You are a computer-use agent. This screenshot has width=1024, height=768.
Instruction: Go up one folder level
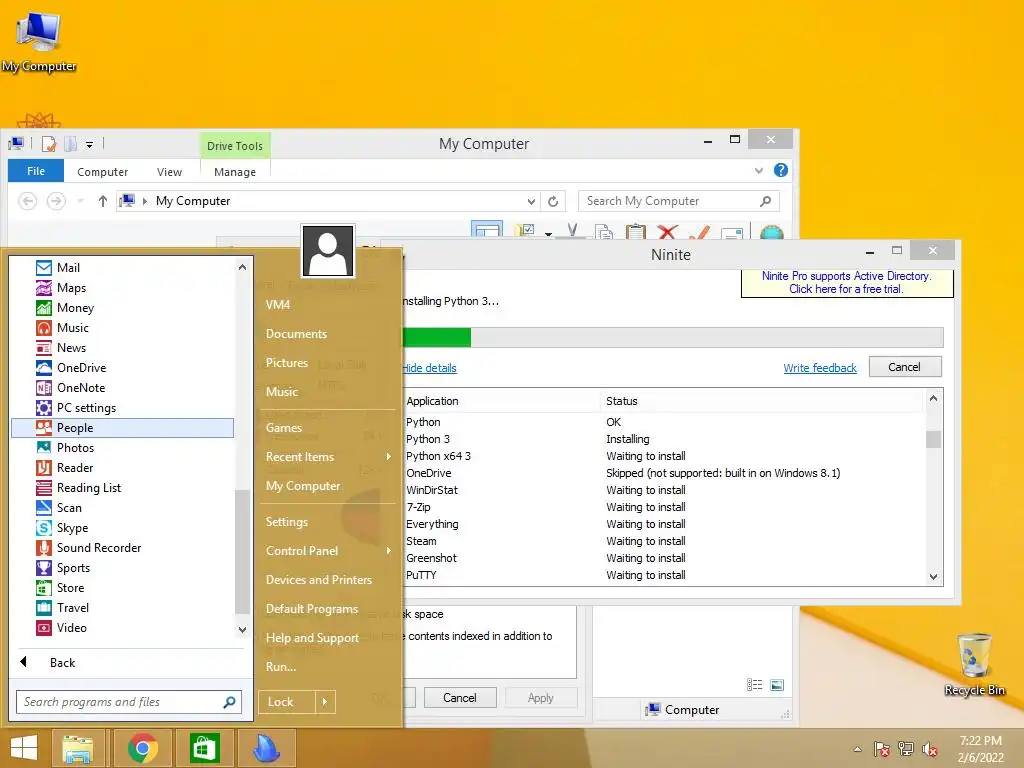coord(103,201)
